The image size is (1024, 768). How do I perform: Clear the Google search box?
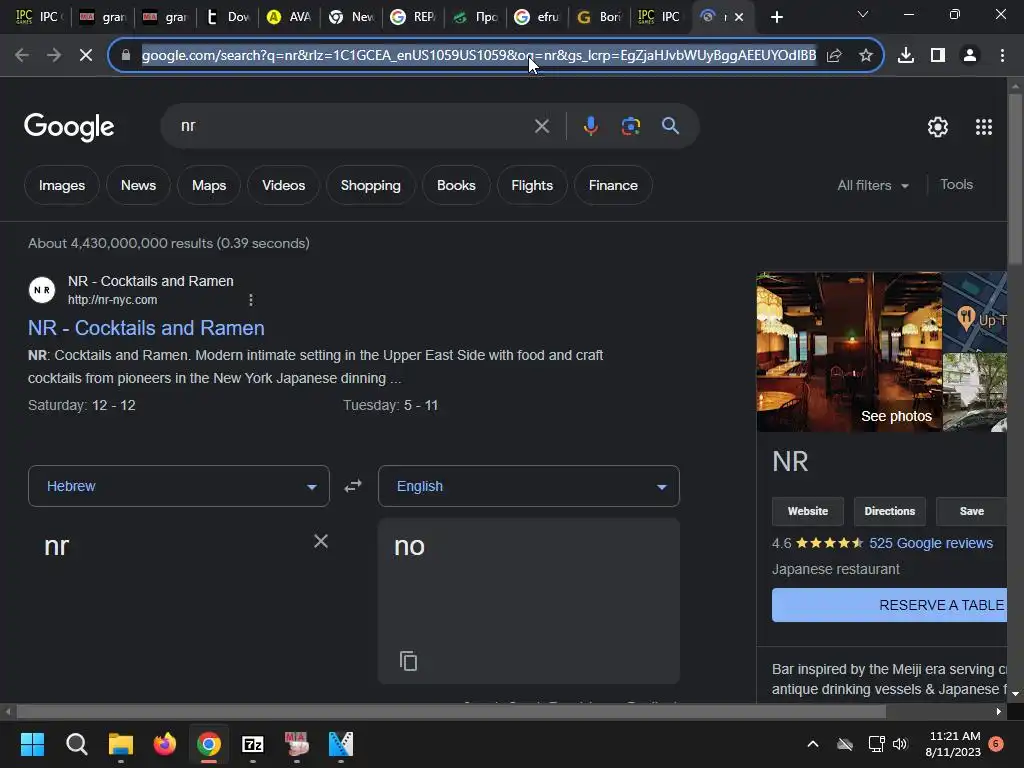pos(542,126)
